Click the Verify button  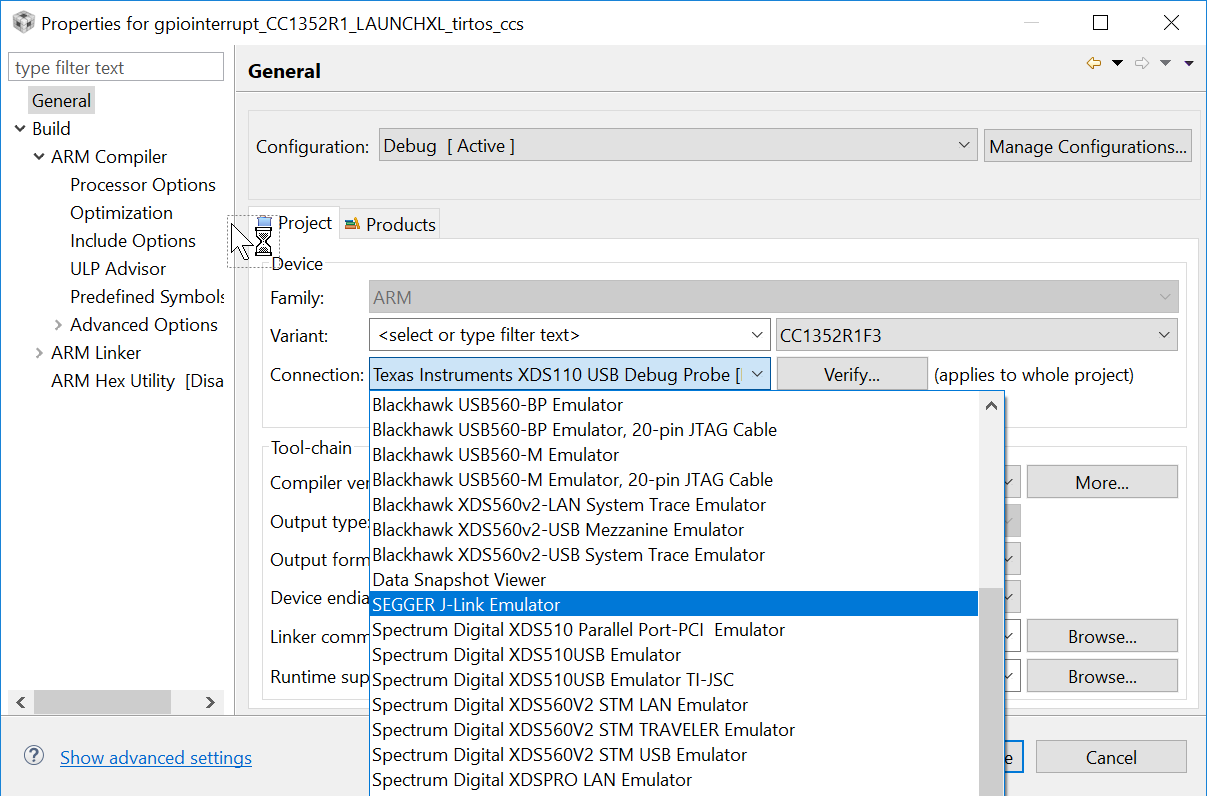(x=851, y=373)
